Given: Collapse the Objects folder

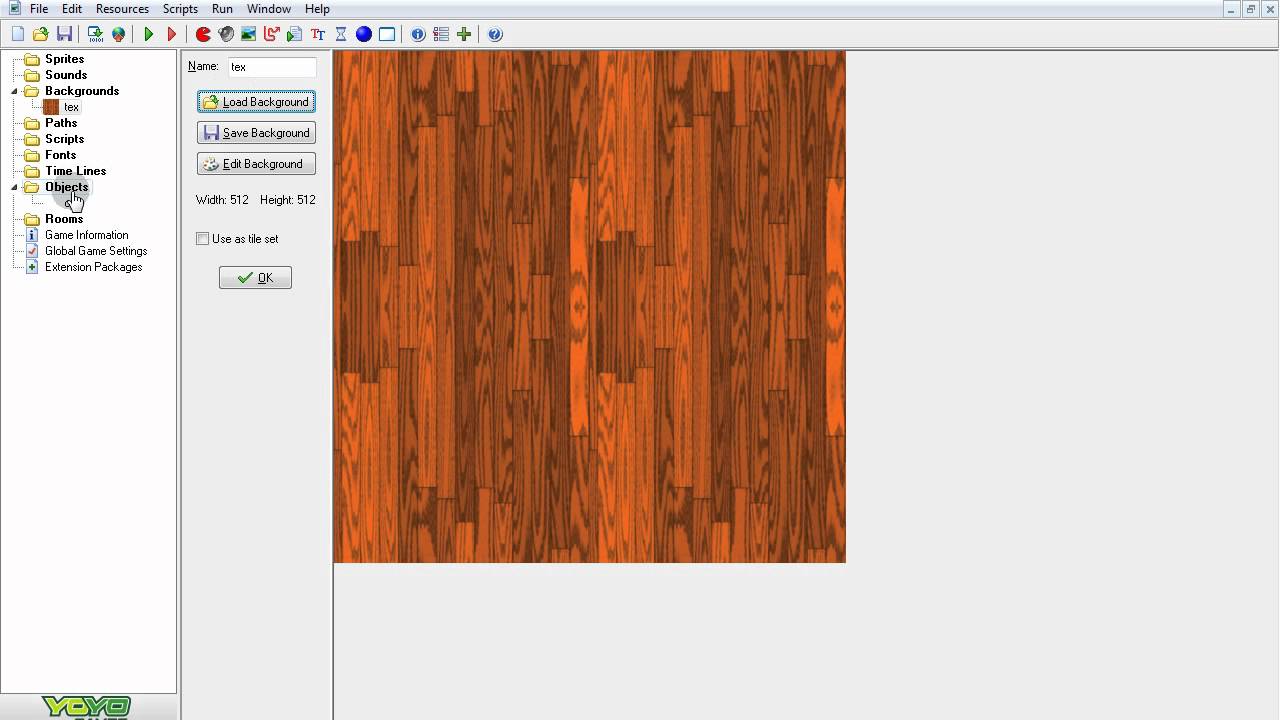Looking at the screenshot, I should point(15,187).
